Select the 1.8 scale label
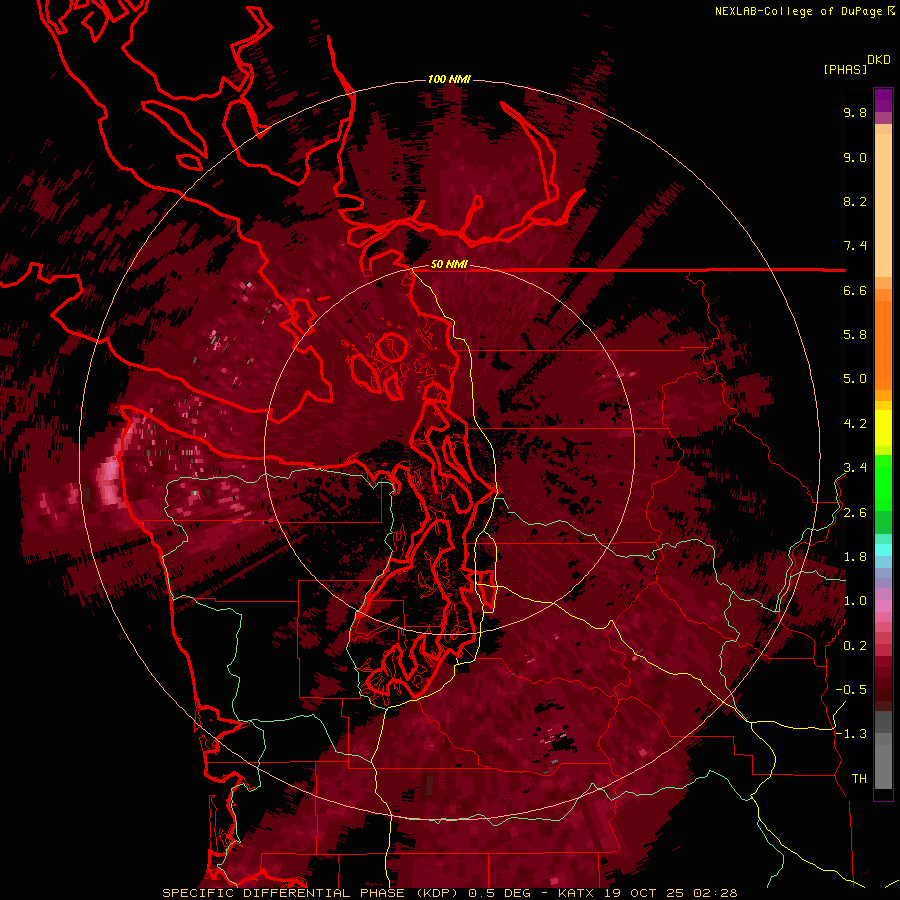The height and width of the screenshot is (900, 900). pos(855,557)
